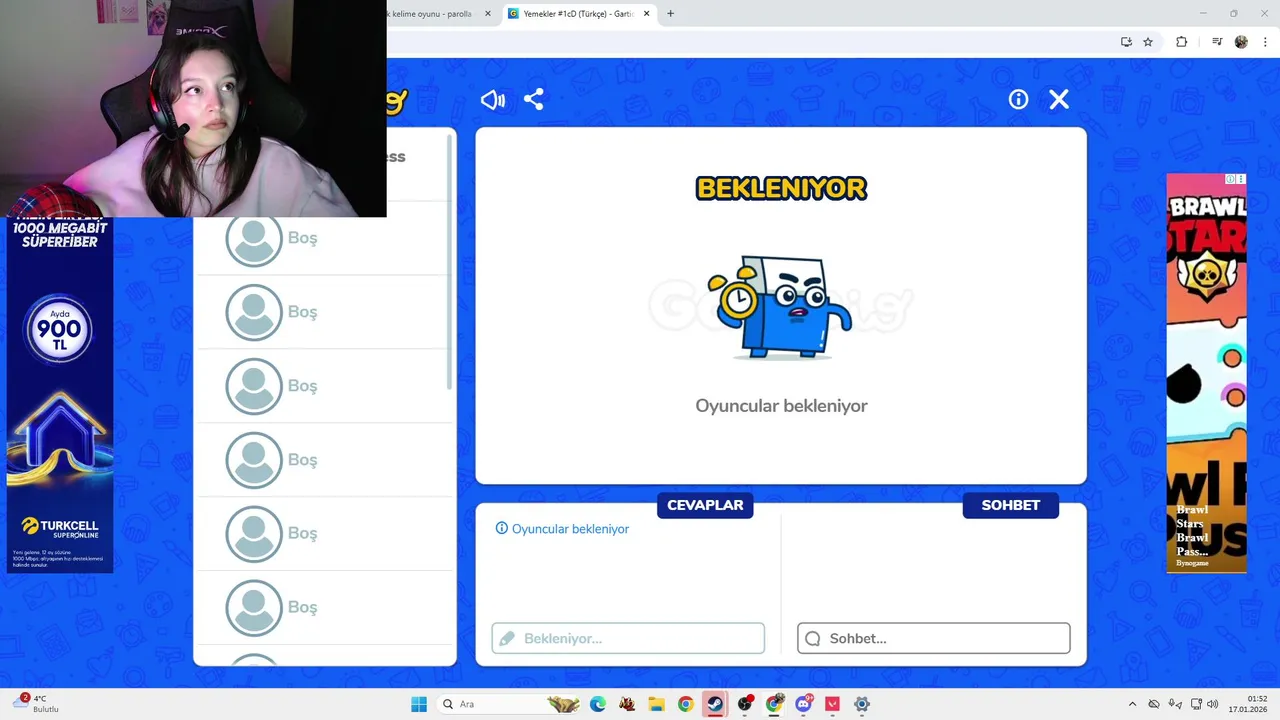This screenshot has width=1280, height=720.
Task: Click the BEKLENİYOR heading
Action: pyautogui.click(x=781, y=188)
